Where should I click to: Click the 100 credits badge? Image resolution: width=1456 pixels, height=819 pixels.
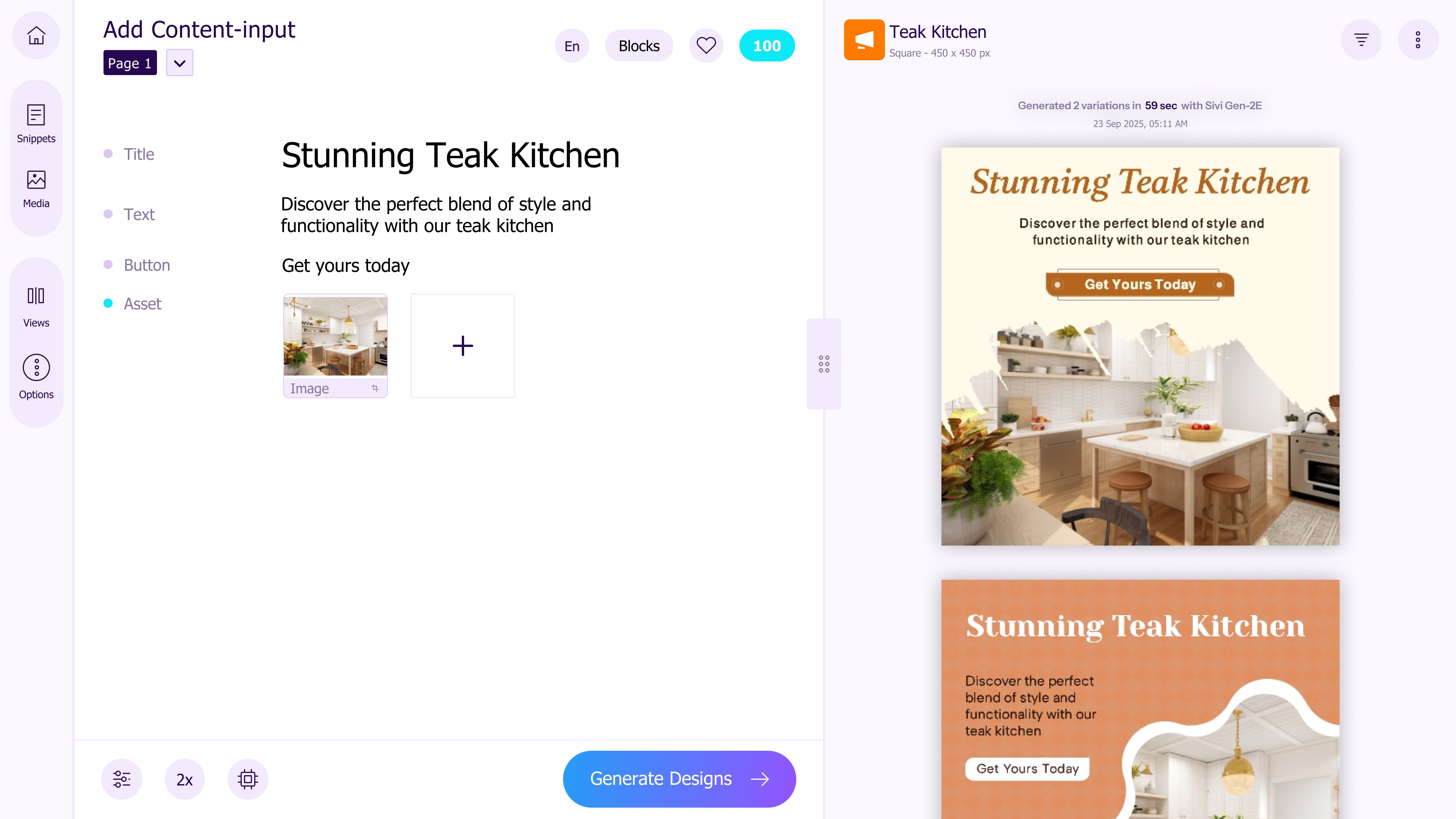click(767, 45)
